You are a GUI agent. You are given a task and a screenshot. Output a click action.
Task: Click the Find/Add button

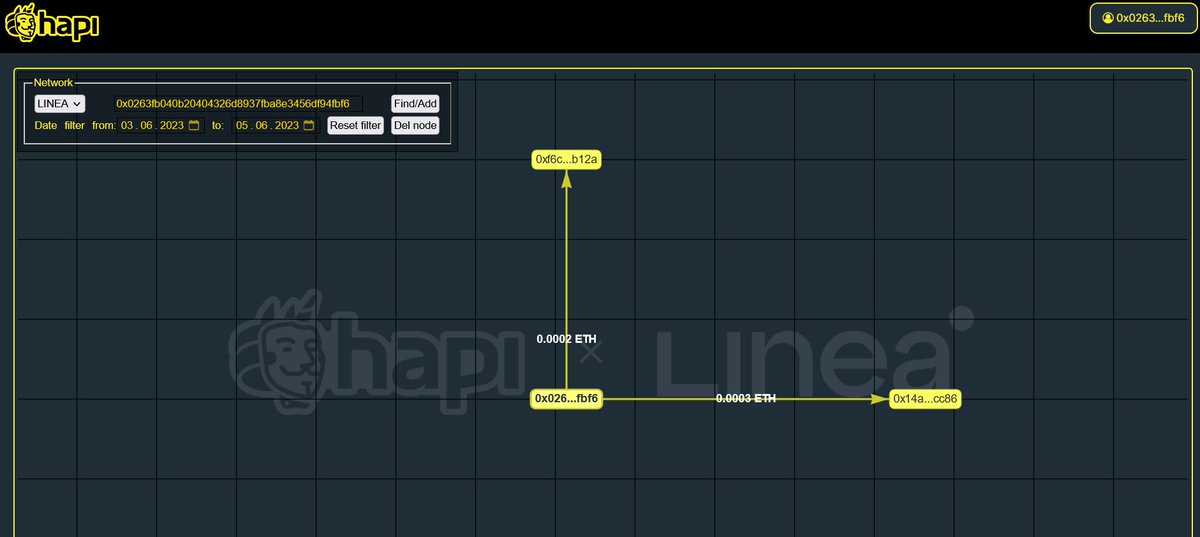click(x=415, y=103)
